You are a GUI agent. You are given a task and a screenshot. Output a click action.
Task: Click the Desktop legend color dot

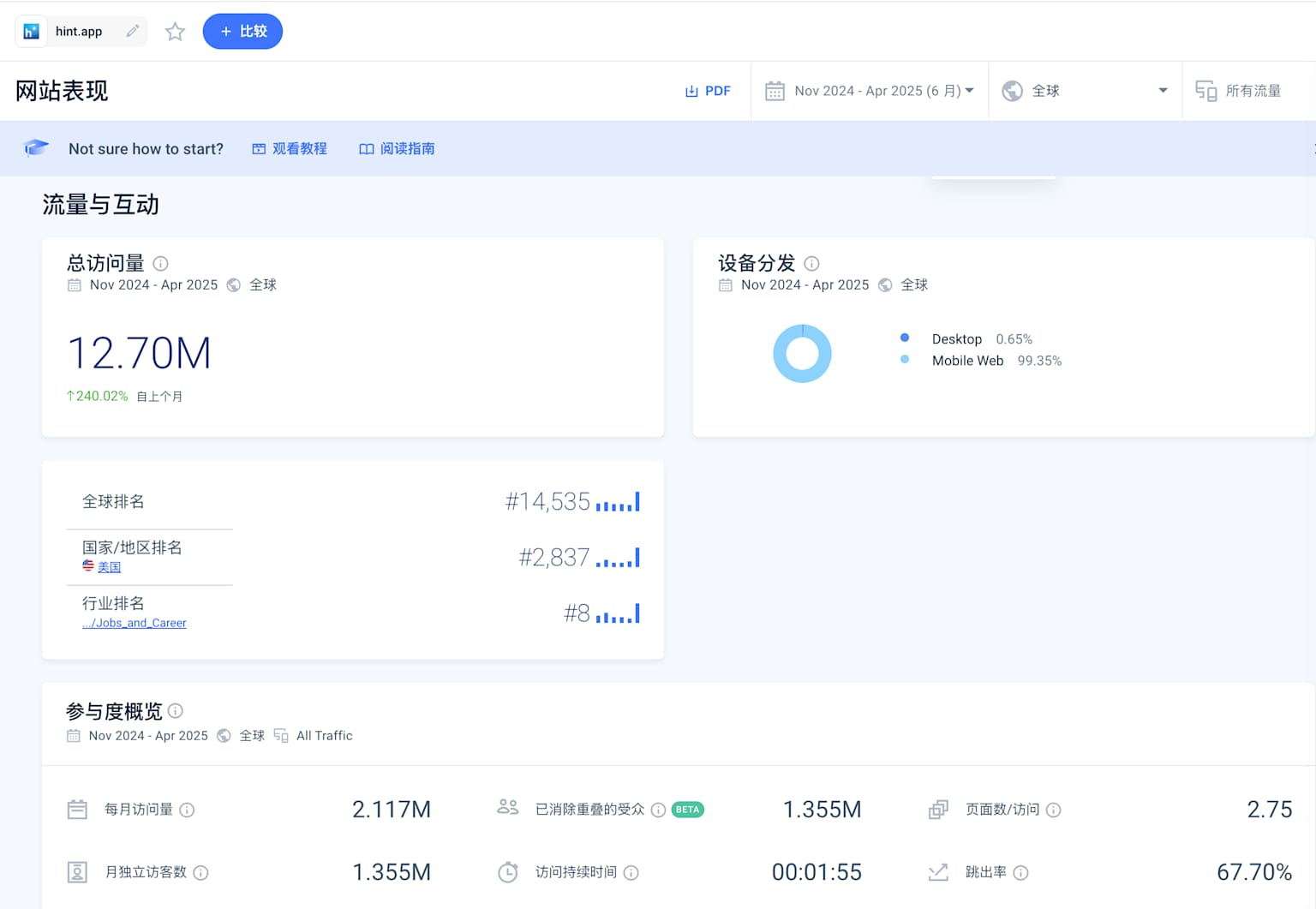905,338
